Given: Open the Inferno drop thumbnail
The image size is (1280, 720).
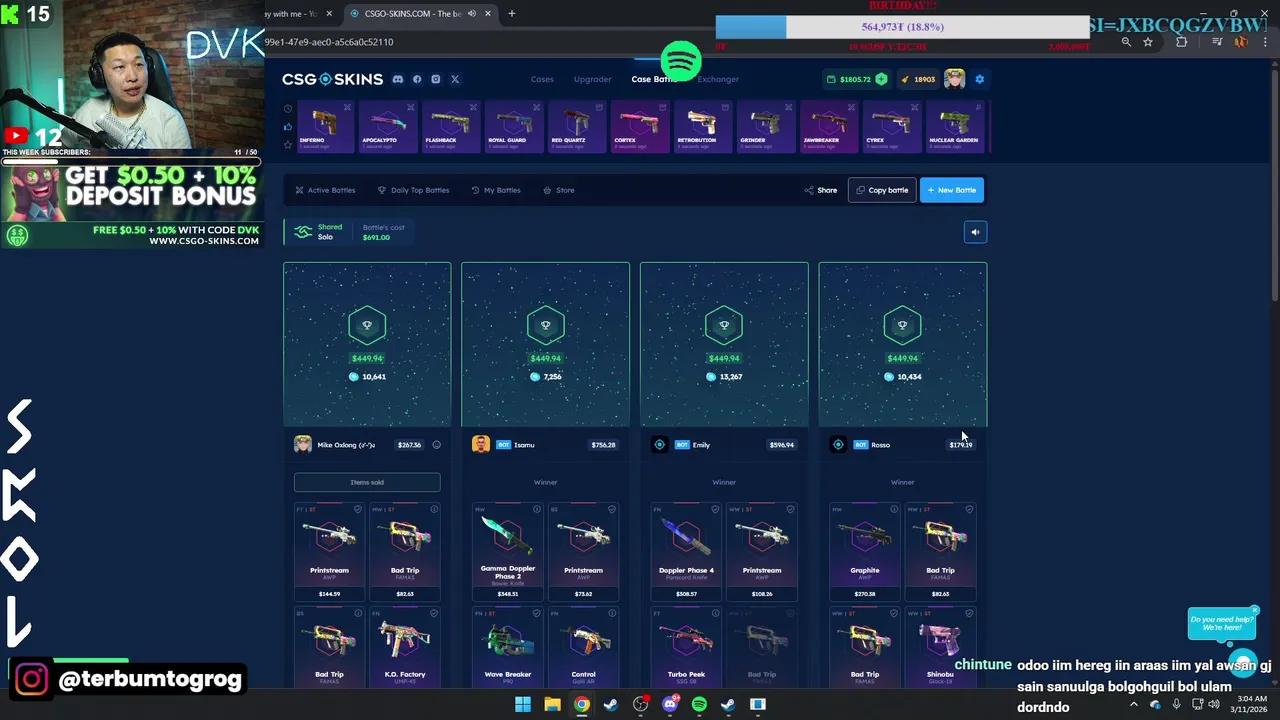Looking at the screenshot, I should [x=325, y=127].
